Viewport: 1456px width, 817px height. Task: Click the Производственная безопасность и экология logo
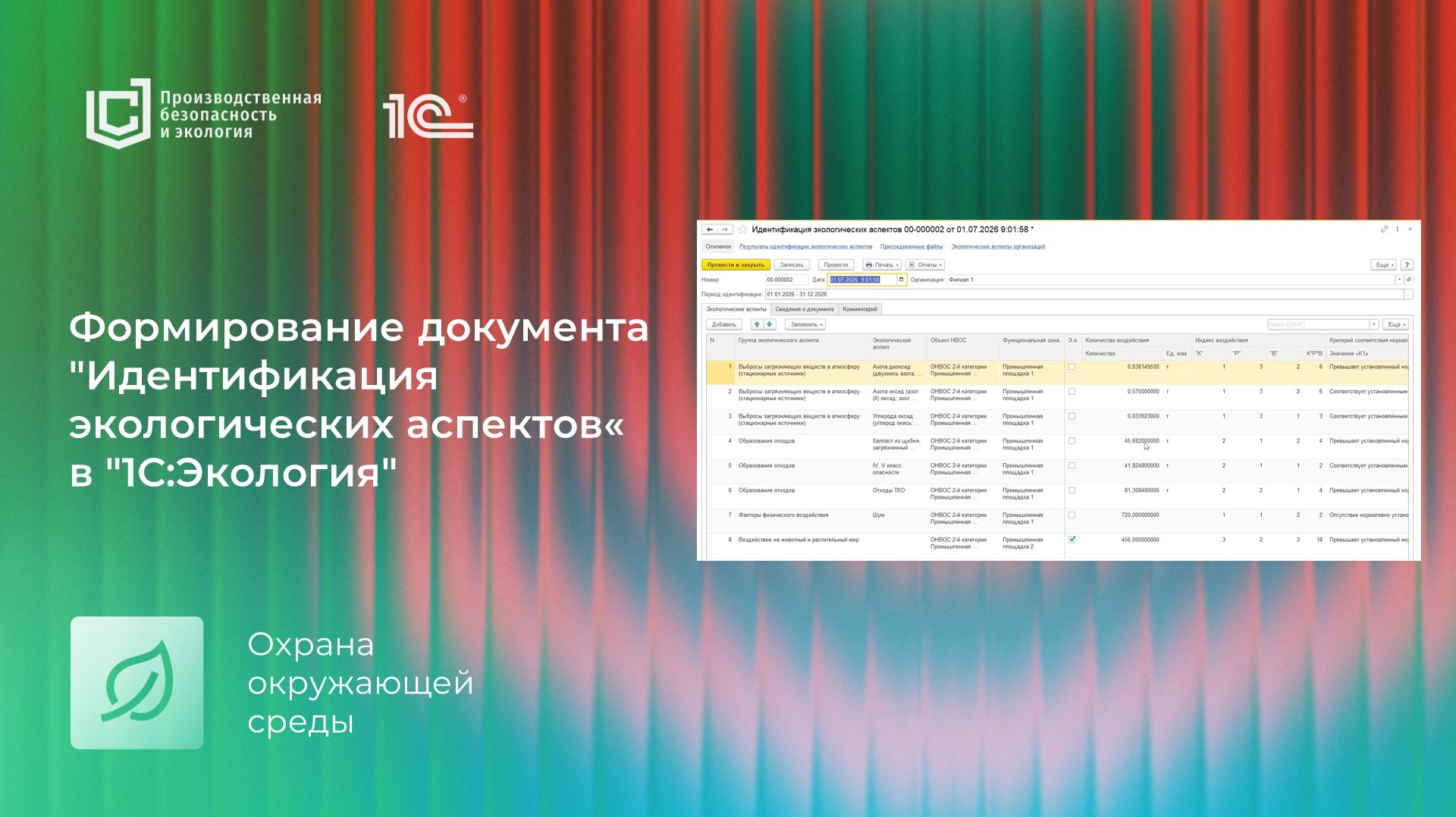coord(203,114)
